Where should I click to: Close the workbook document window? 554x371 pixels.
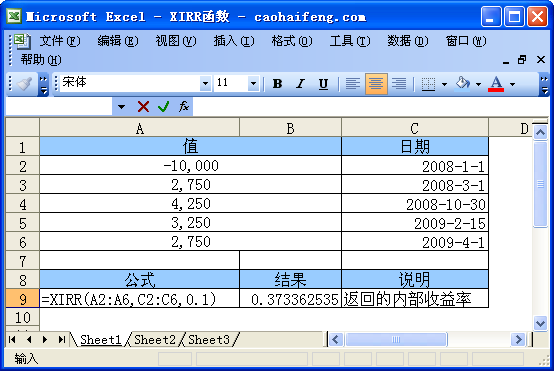tap(541, 60)
